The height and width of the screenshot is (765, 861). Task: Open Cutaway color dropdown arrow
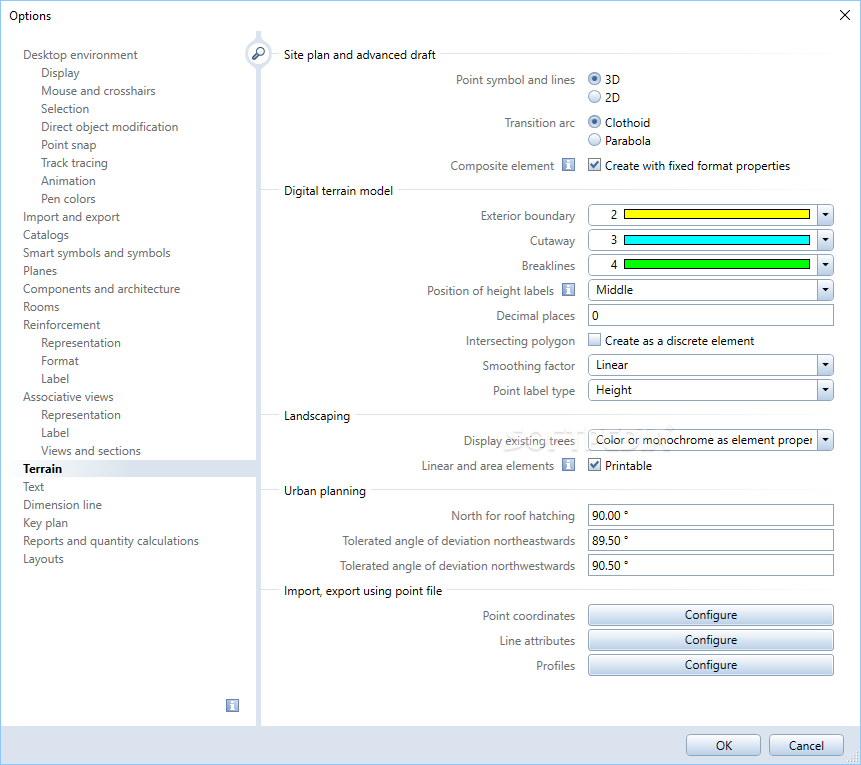click(x=825, y=240)
